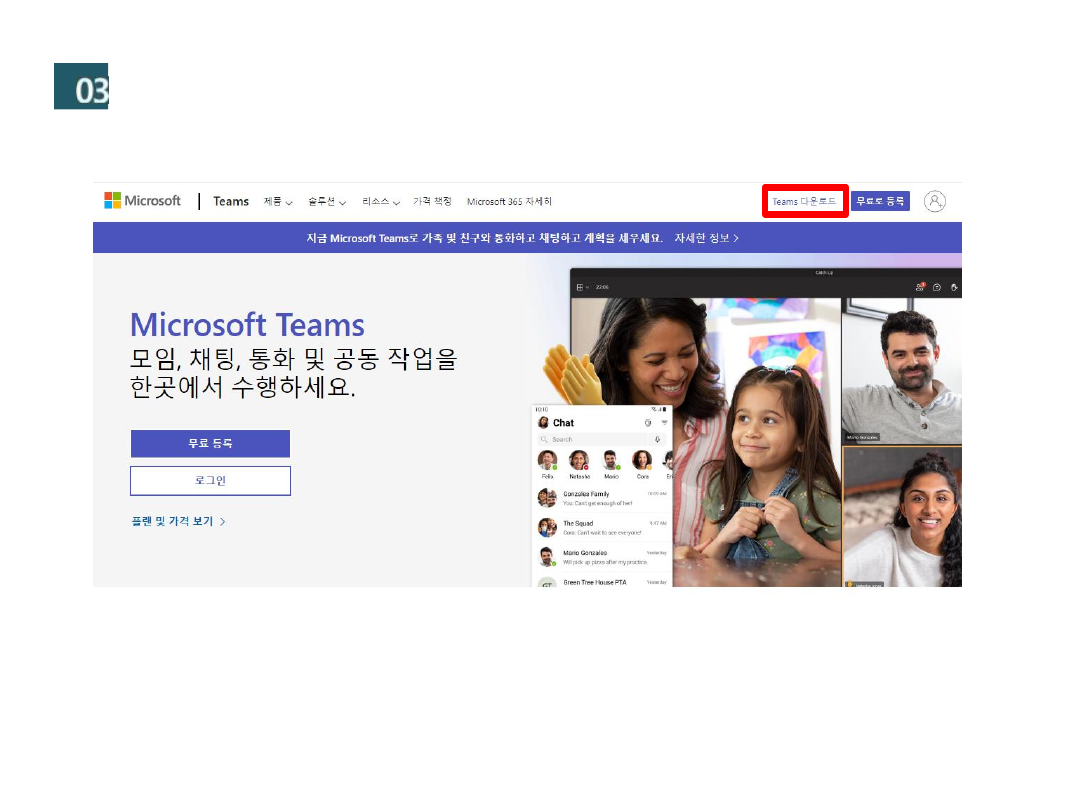
Task: Select Felix's avatar in Chat
Action: coord(547,460)
